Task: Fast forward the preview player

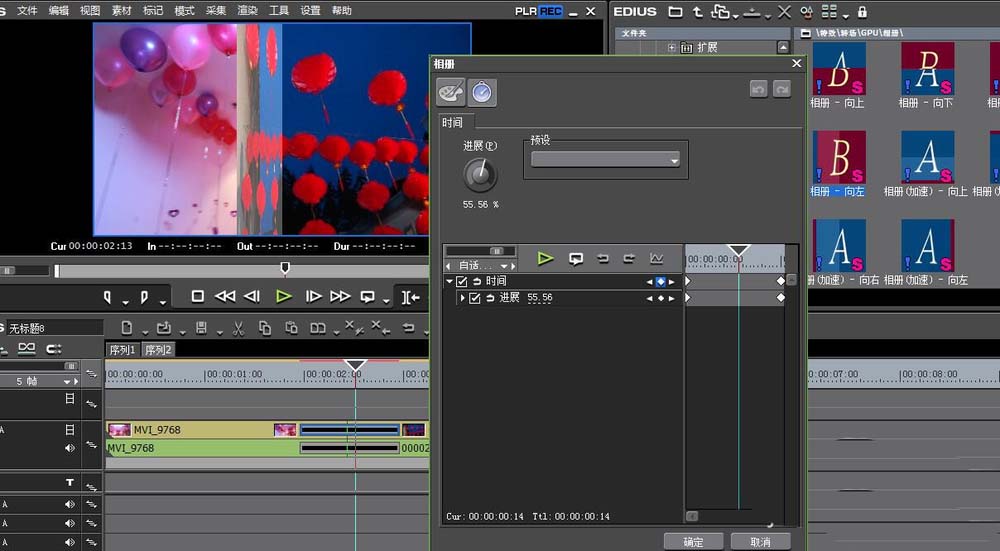Action: pyautogui.click(x=340, y=297)
